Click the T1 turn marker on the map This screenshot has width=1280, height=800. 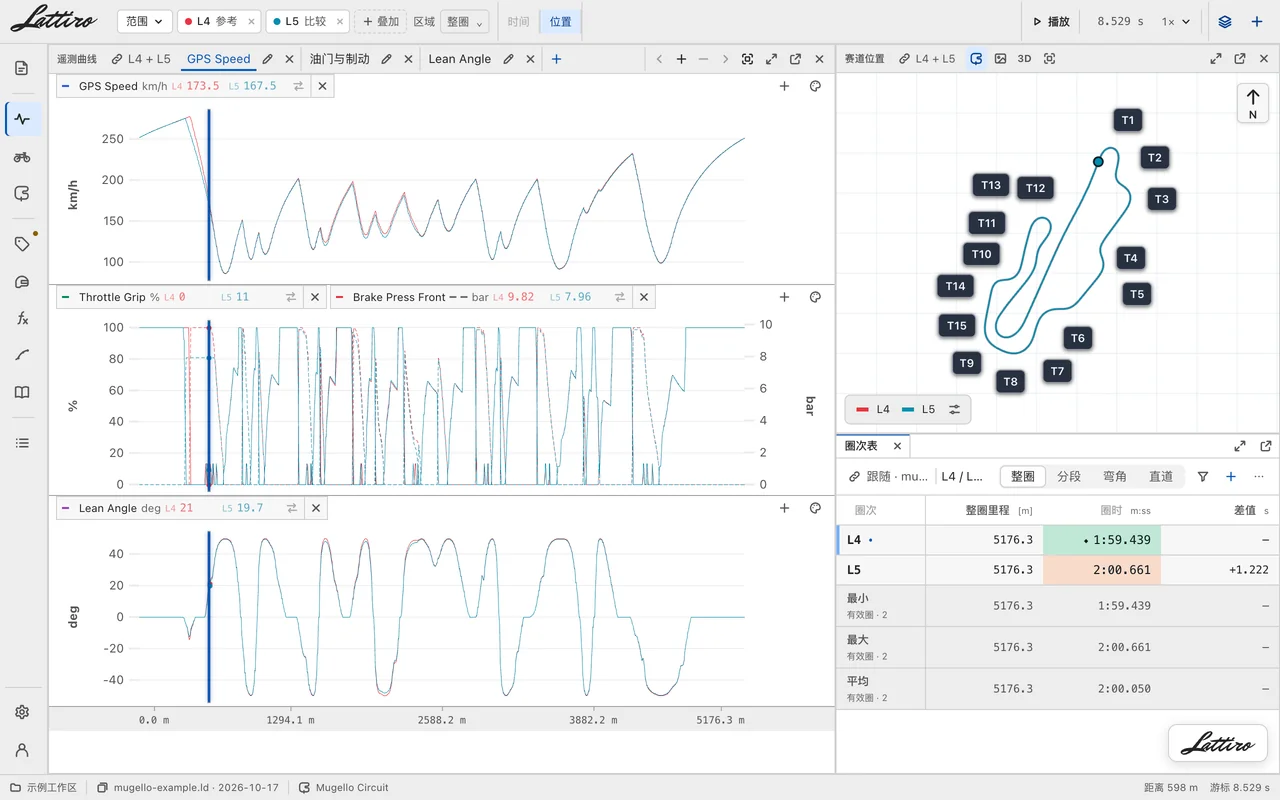point(1128,120)
